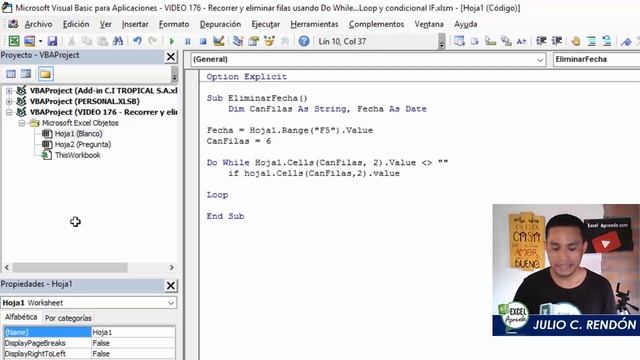Click the Copy toolbar icon
640x360 pixels.
pyautogui.click(x=87, y=41)
